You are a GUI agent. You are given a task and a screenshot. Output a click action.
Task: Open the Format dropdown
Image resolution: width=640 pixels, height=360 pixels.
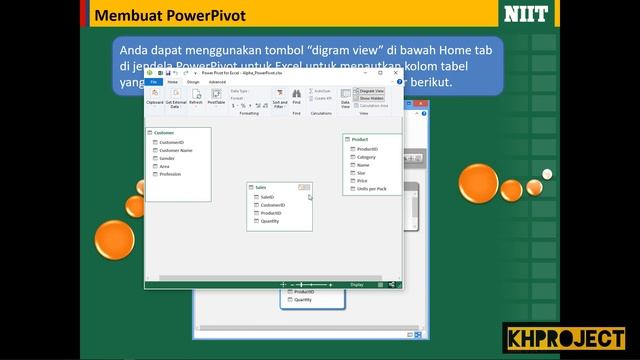click(238, 98)
